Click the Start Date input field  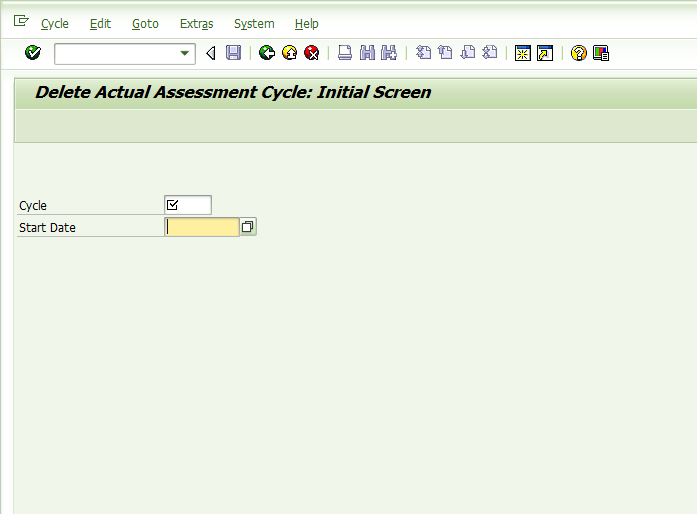202,227
